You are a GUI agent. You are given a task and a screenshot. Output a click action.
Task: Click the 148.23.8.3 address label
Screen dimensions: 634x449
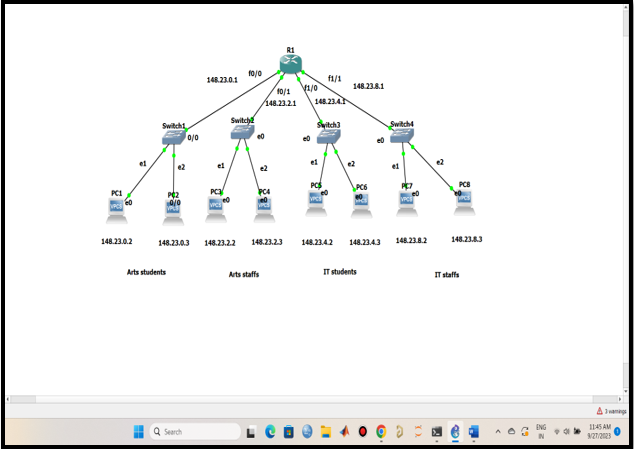point(467,239)
